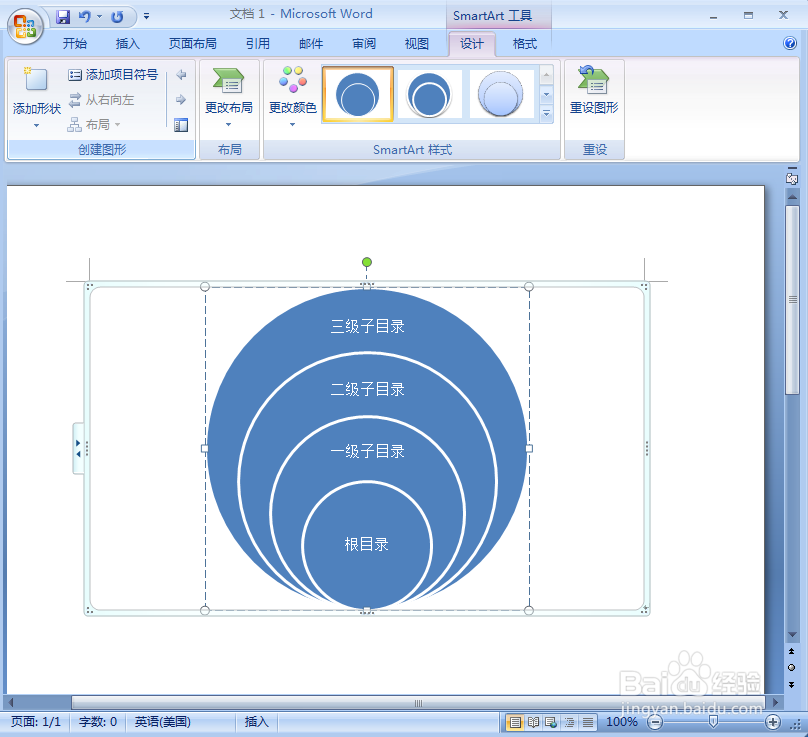Screen dimensions: 808x737
Task: Click the 字数: 0 word count
Action: [98, 722]
